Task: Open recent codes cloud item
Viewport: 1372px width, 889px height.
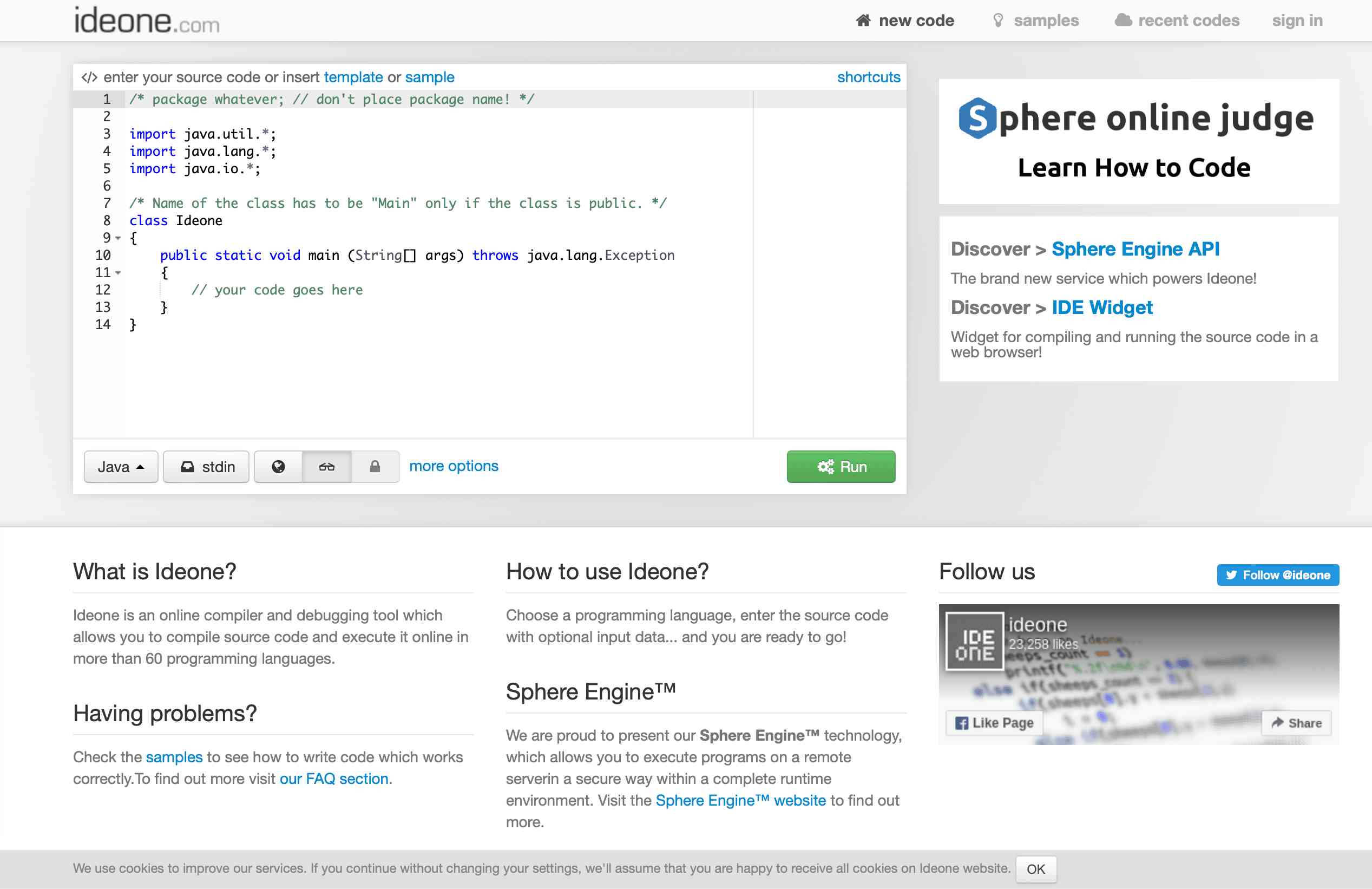Action: pyautogui.click(x=1177, y=21)
